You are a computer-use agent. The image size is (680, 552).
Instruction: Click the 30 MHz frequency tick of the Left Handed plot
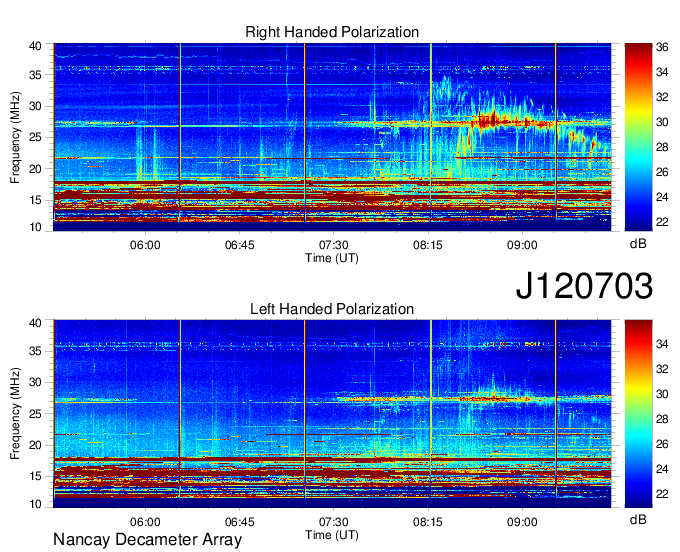click(35, 382)
